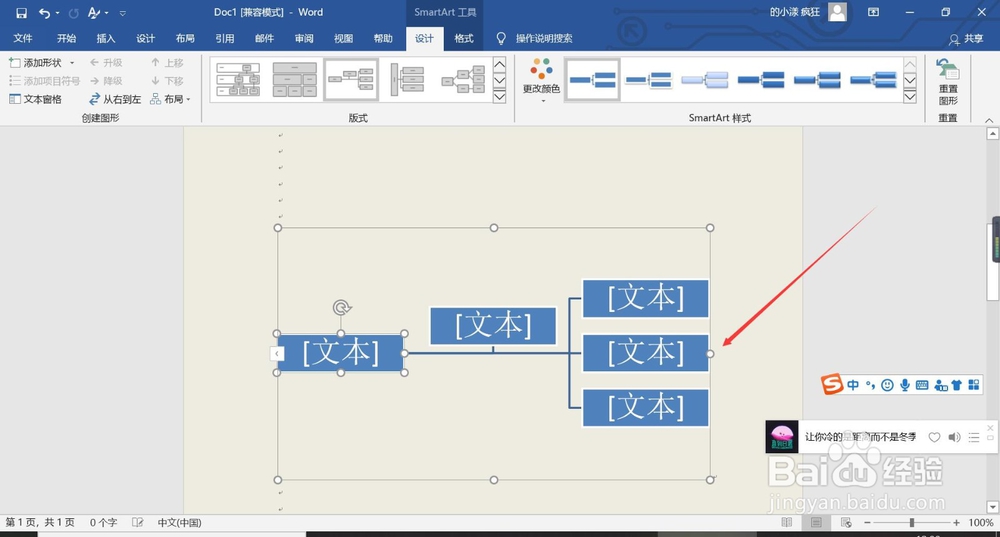Image resolution: width=1000 pixels, height=537 pixels.
Task: Select the second SmartArt style thumbnail
Action: tap(649, 80)
